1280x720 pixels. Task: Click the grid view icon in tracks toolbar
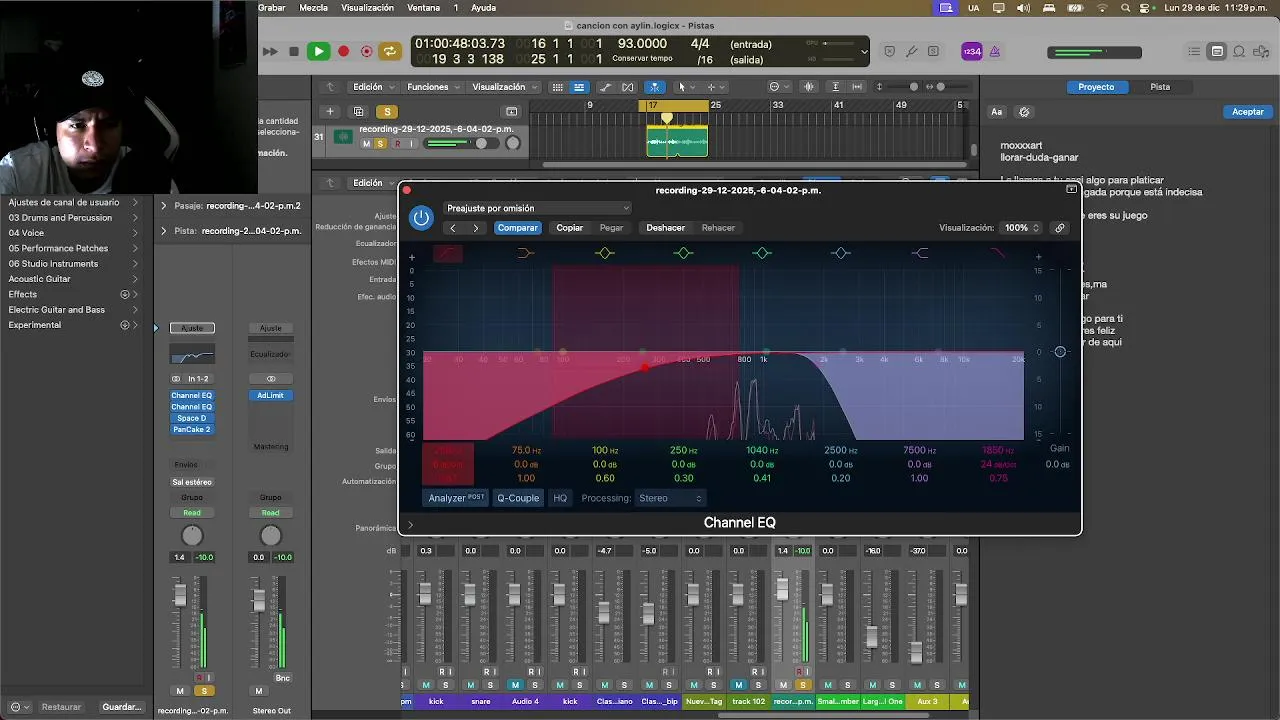[x=558, y=87]
